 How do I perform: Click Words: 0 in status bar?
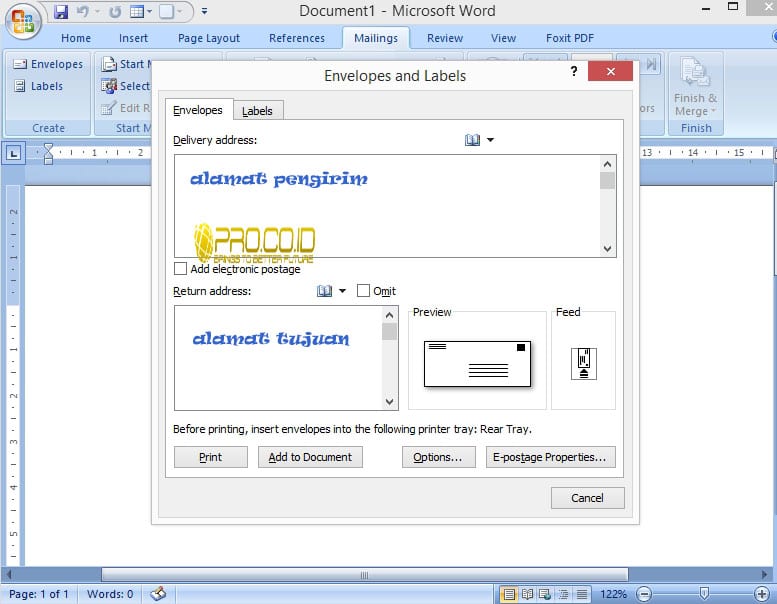coord(110,594)
